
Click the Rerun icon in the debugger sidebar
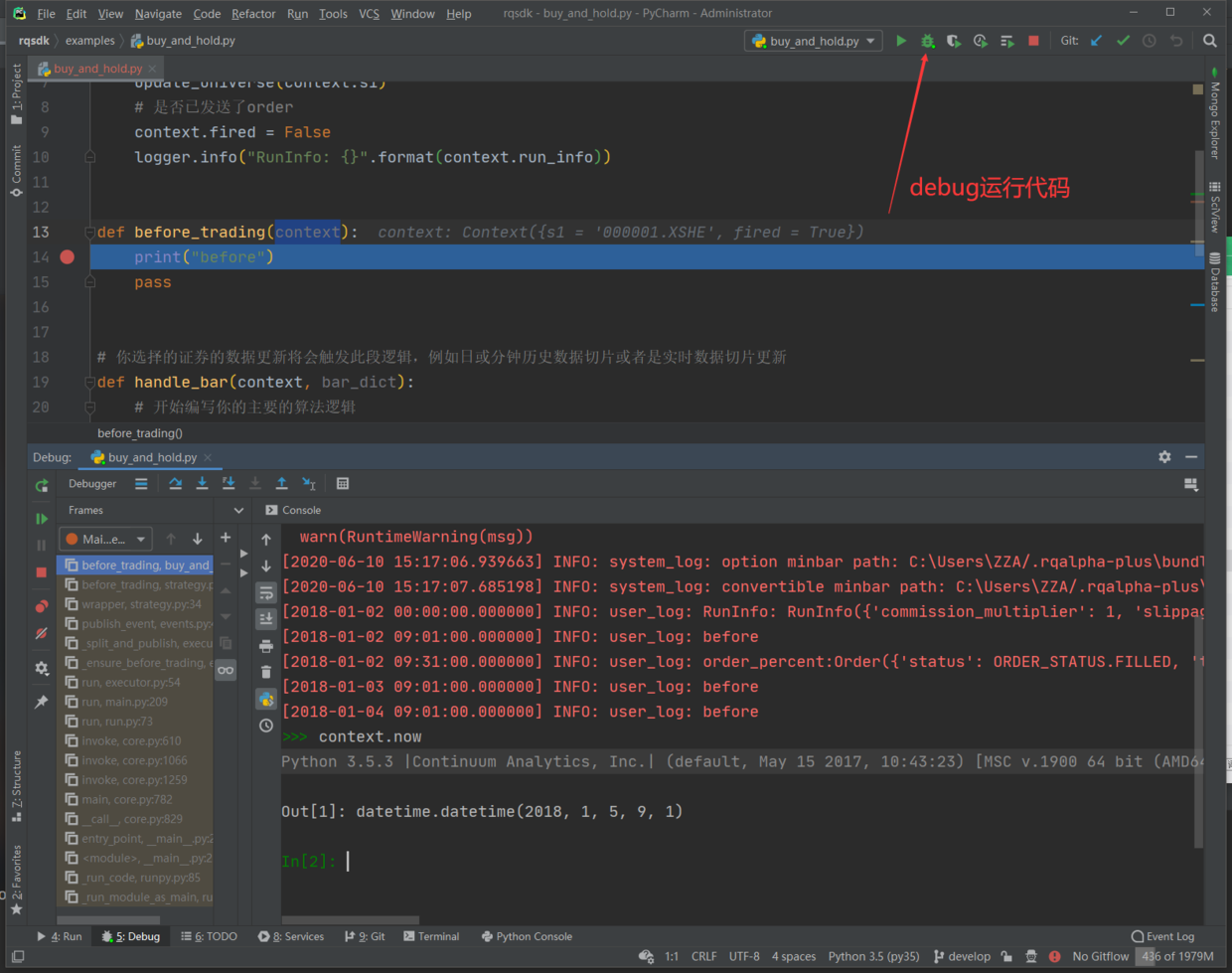[x=41, y=486]
